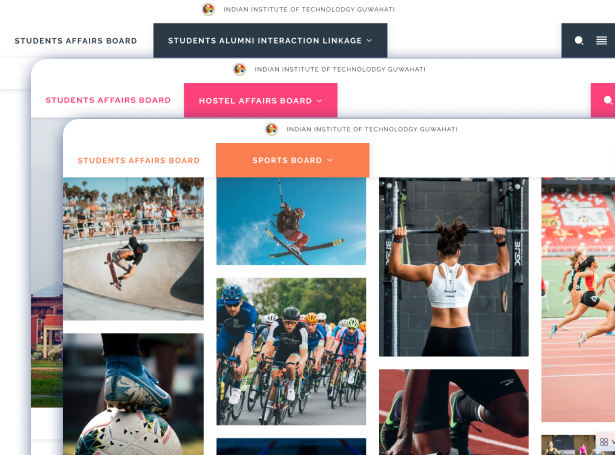Expand Students Alumni Interaction Linkage dropdown
The height and width of the screenshot is (455, 615).
pos(270,40)
